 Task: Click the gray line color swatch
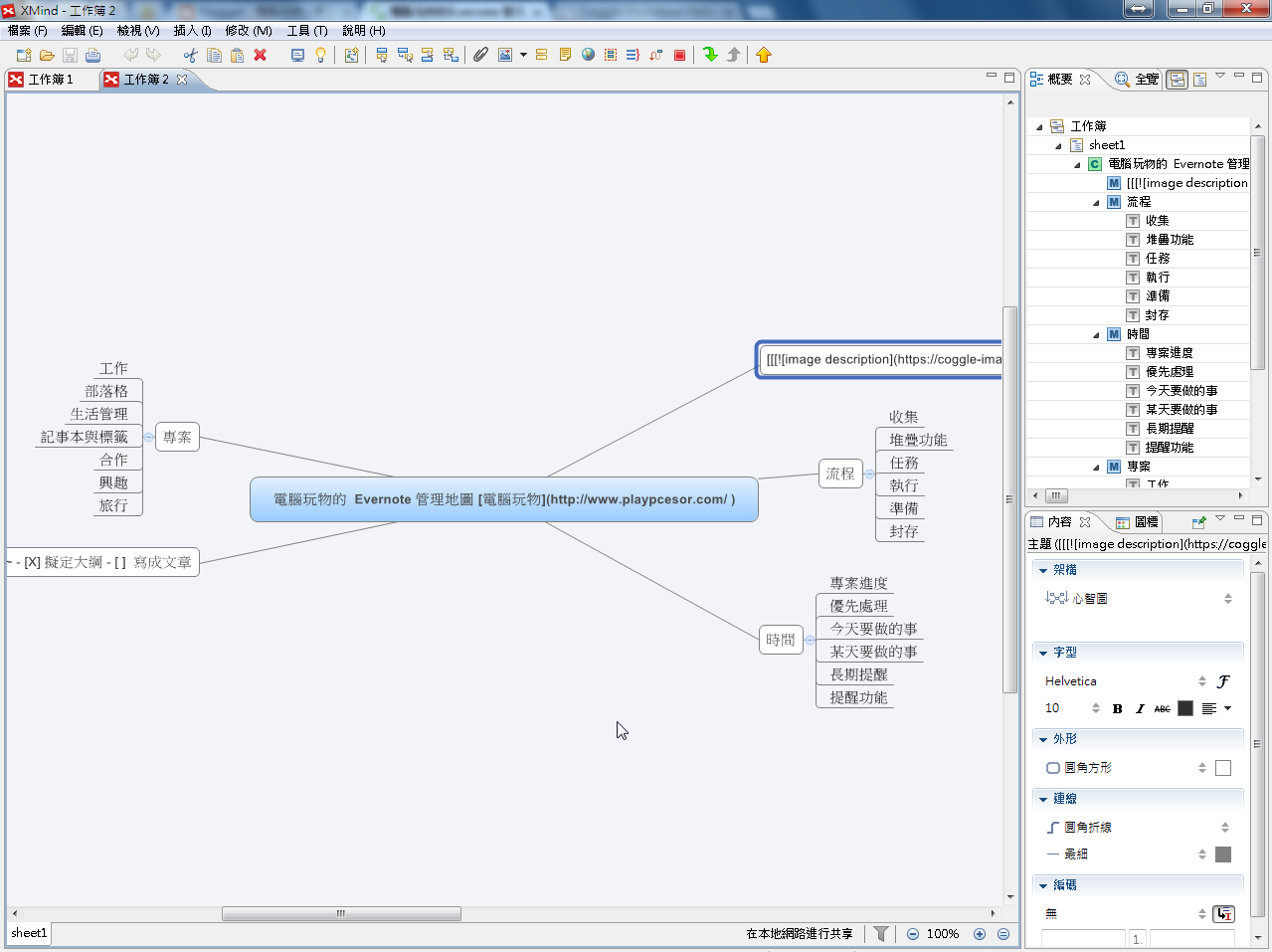pyautogui.click(x=1223, y=855)
